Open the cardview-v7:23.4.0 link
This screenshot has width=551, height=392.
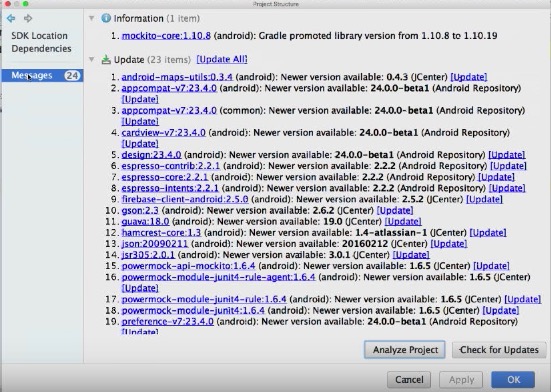(163, 133)
